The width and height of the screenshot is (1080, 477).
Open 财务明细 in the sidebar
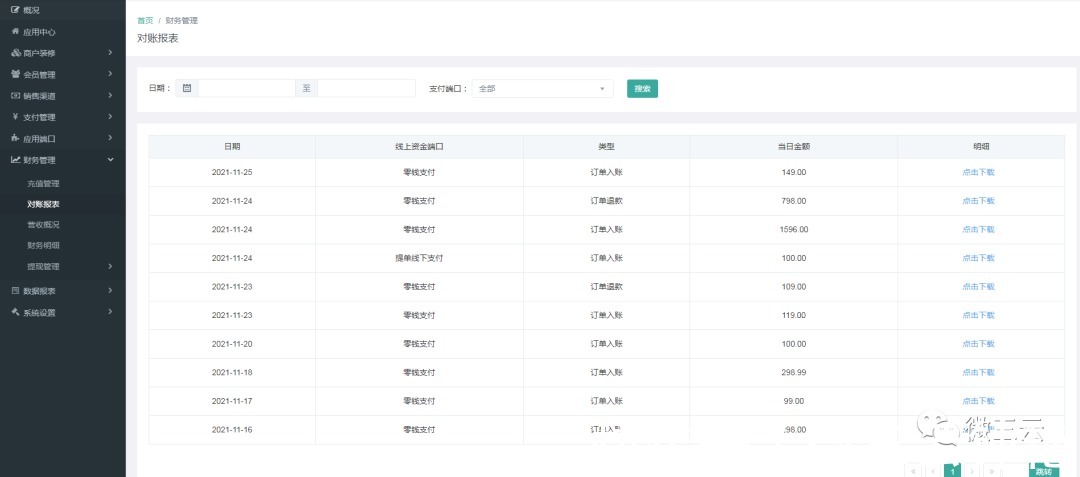tap(43, 245)
